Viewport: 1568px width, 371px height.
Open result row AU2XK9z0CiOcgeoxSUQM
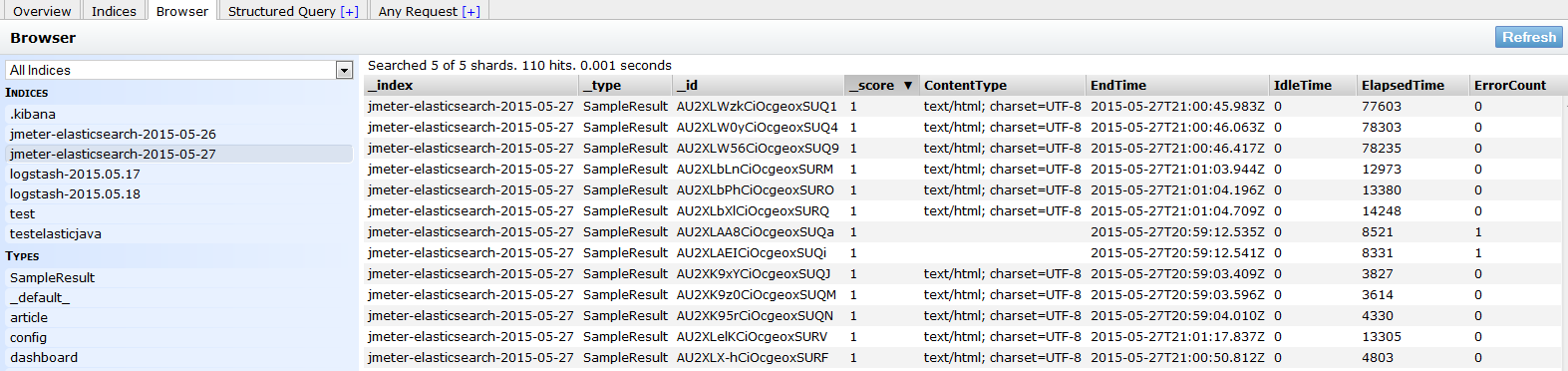coord(963,294)
